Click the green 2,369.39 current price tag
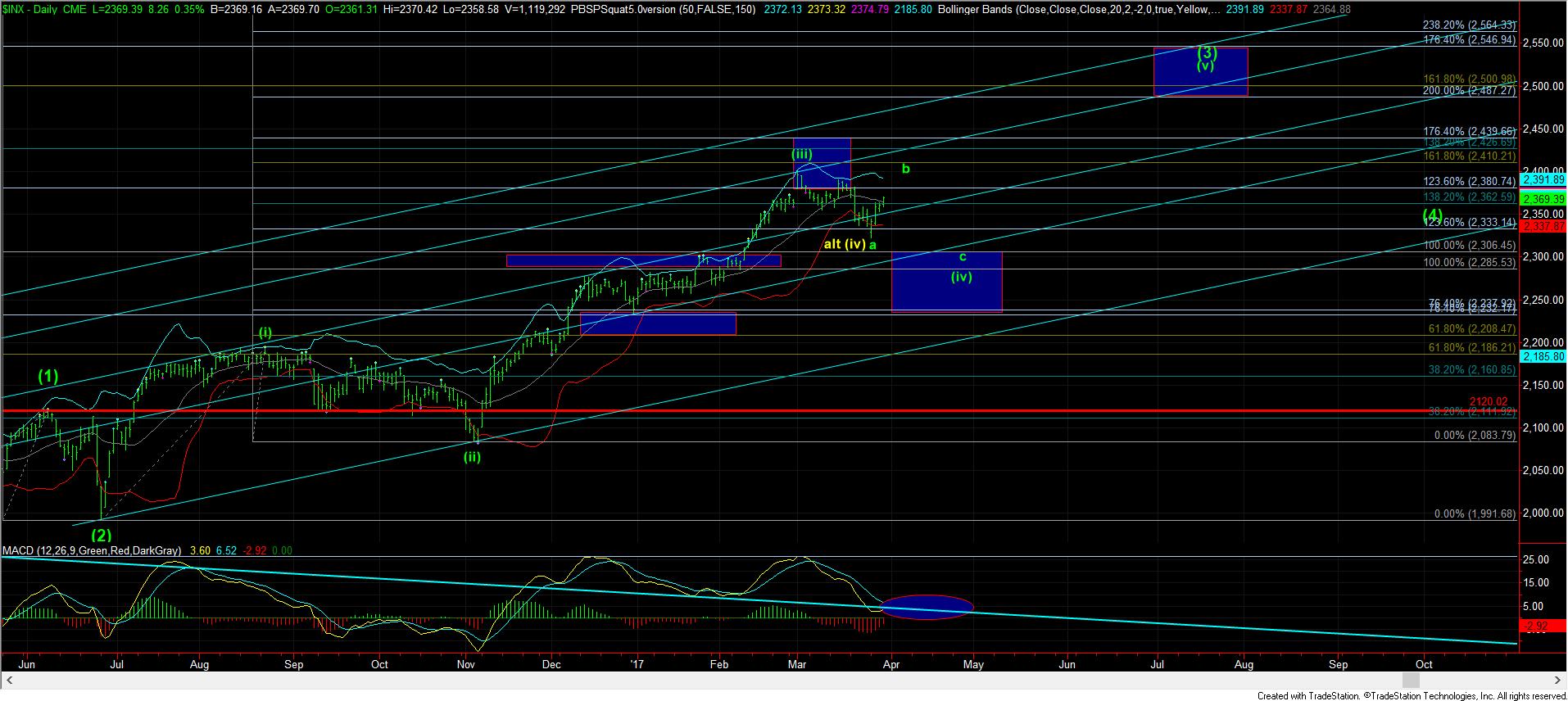The width and height of the screenshot is (1568, 701). coord(1543,199)
